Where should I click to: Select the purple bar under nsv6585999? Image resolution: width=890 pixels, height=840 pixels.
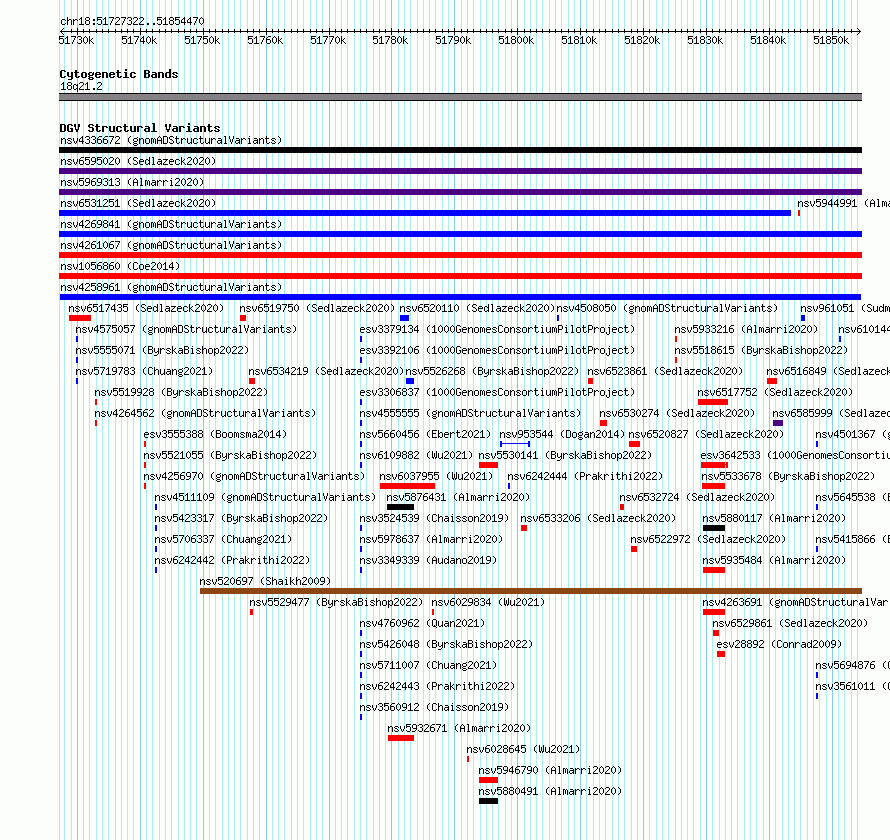click(778, 423)
